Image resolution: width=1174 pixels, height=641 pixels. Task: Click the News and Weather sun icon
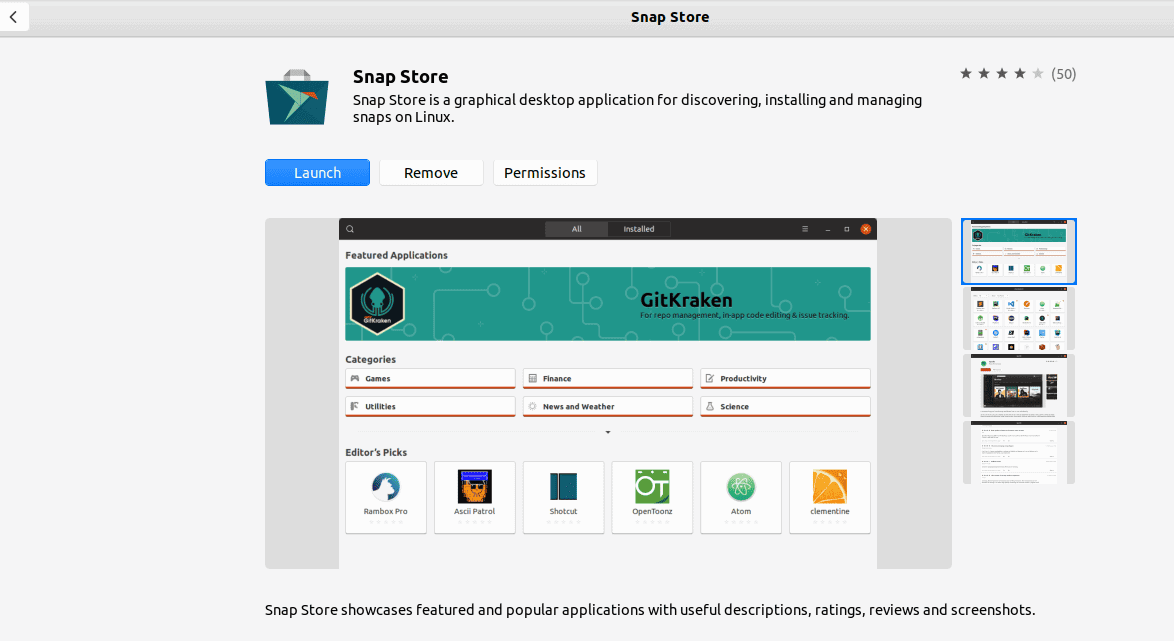pyautogui.click(x=532, y=406)
